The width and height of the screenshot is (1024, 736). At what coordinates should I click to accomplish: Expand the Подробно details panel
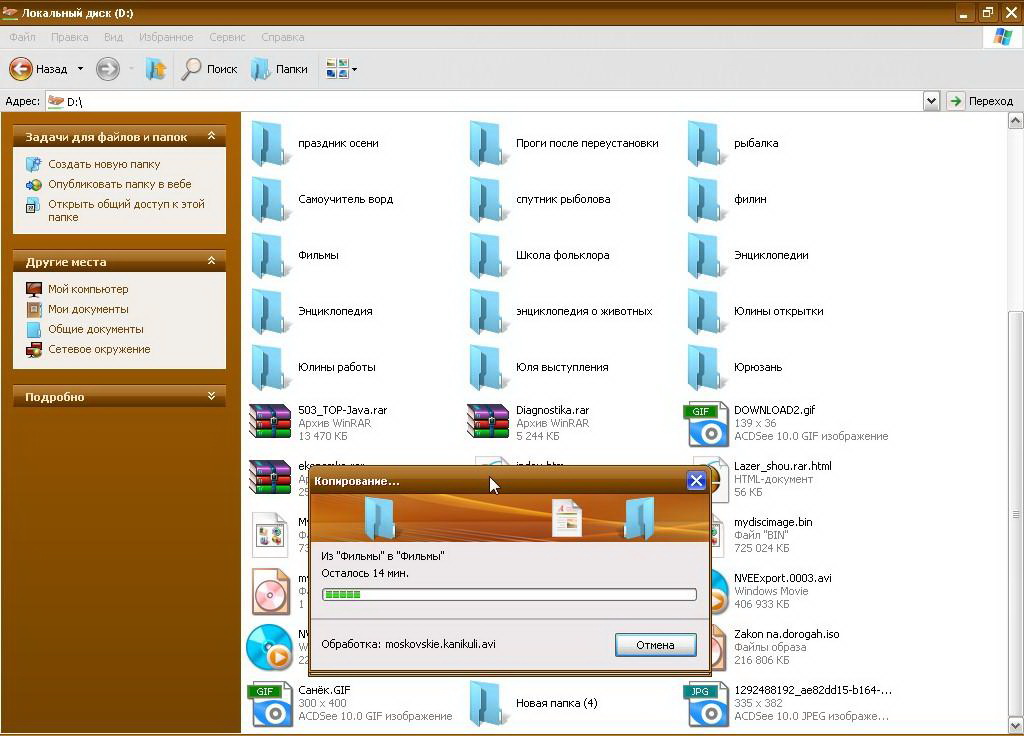click(211, 397)
